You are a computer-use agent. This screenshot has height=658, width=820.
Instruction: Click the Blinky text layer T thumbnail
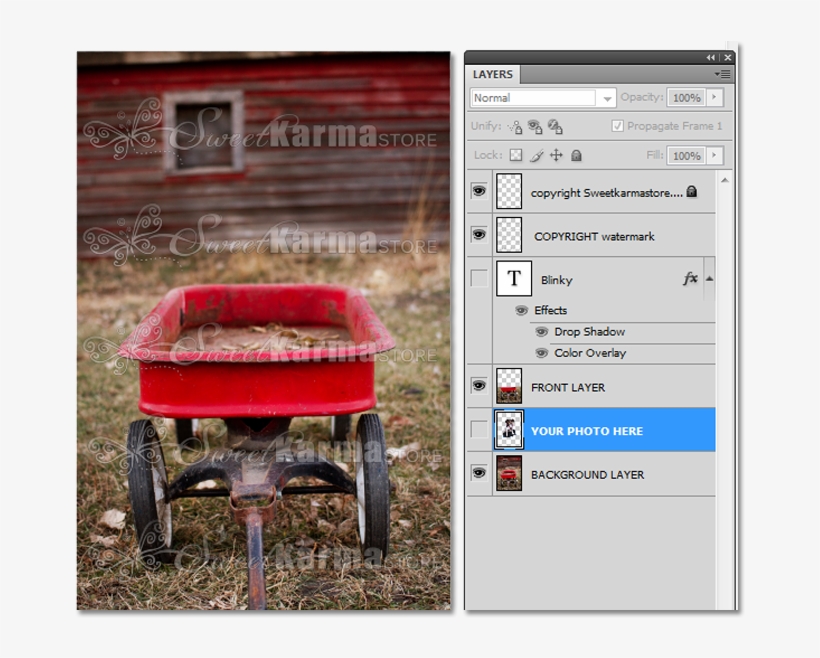514,279
